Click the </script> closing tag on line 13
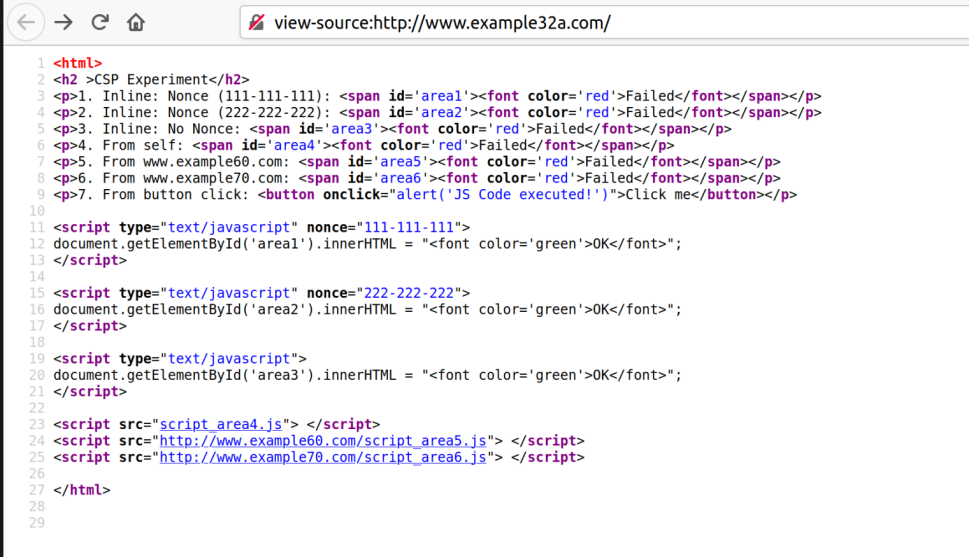 90,260
